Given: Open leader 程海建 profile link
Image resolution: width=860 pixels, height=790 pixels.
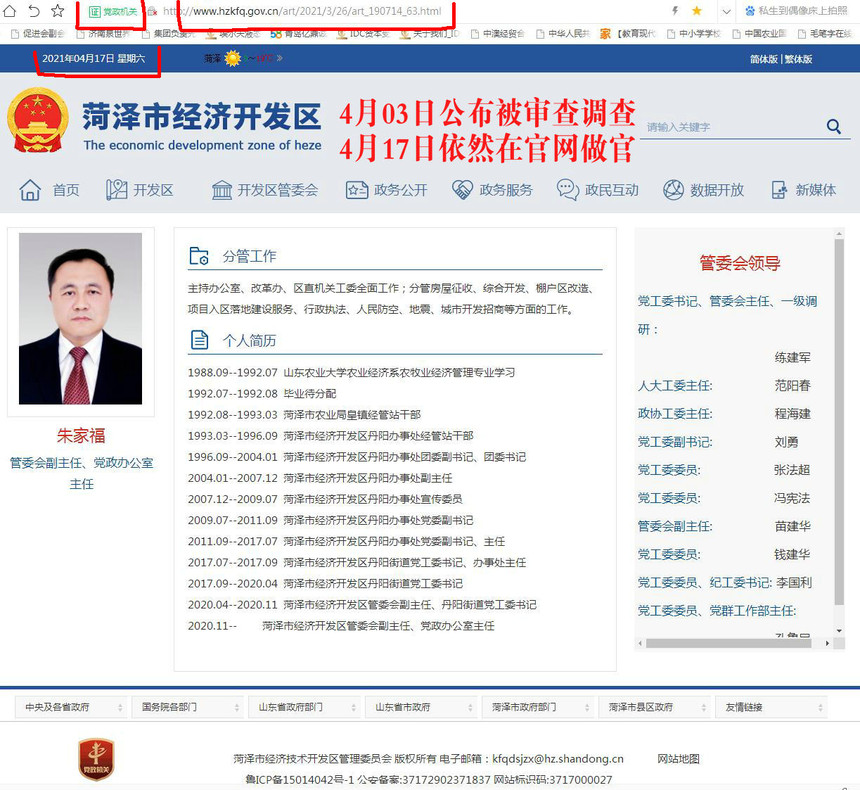Looking at the screenshot, I should tap(793, 414).
